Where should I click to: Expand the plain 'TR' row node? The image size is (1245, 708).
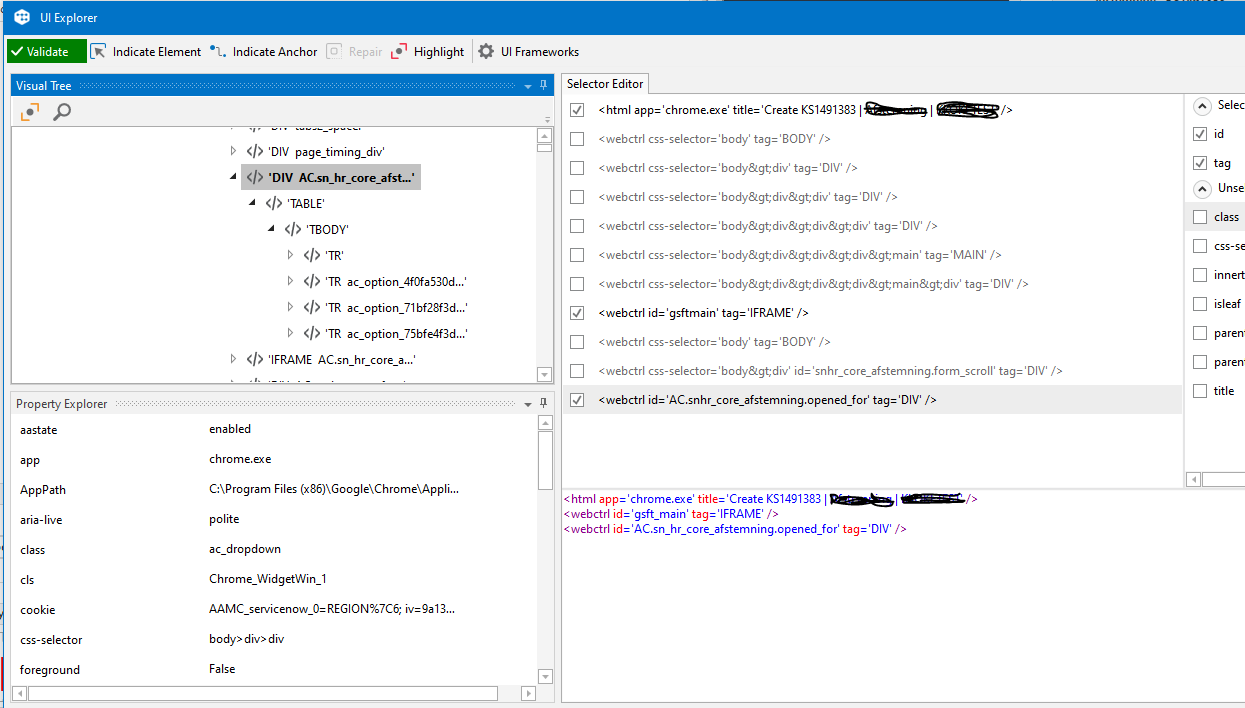290,255
